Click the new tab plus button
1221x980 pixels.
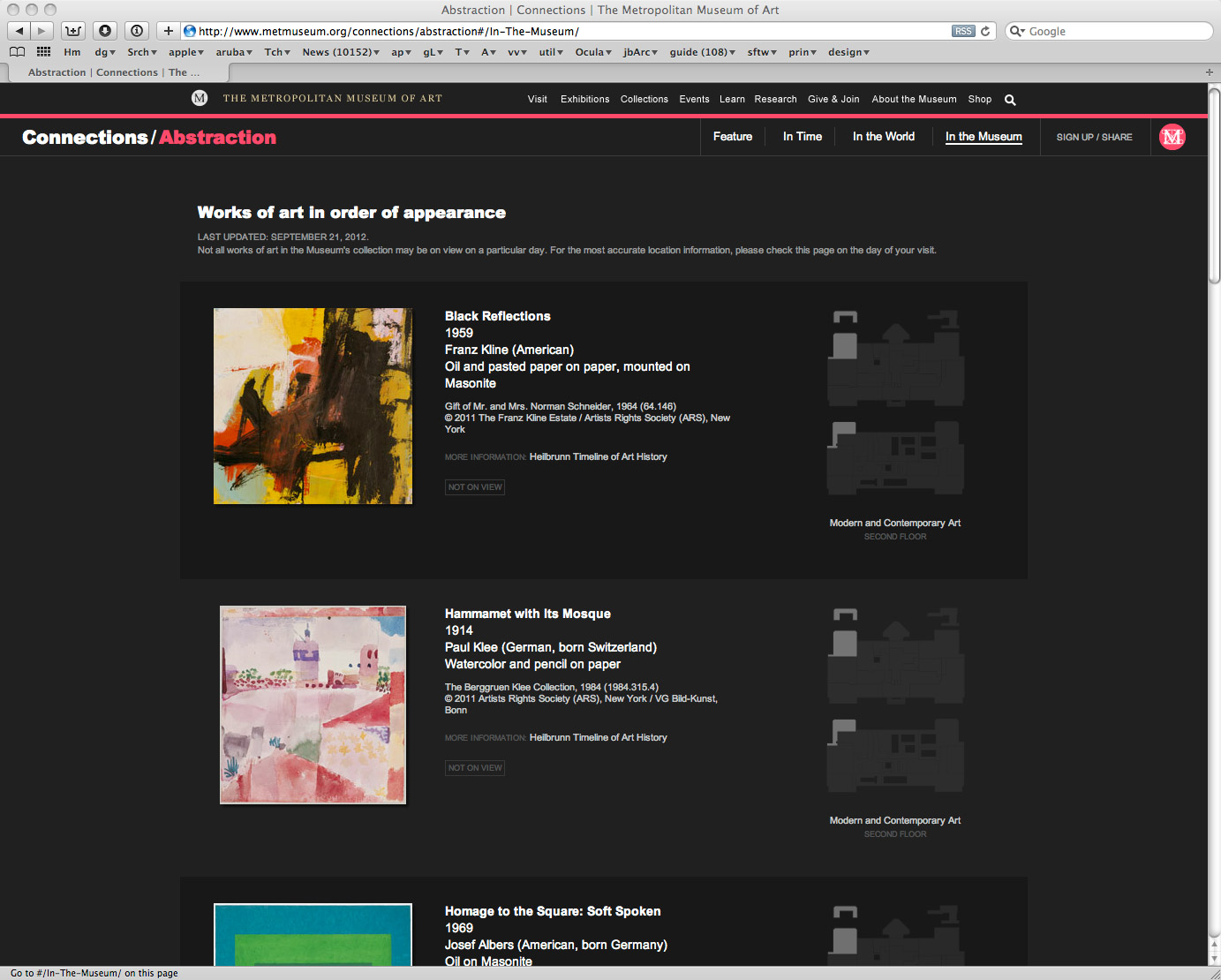tap(1210, 72)
